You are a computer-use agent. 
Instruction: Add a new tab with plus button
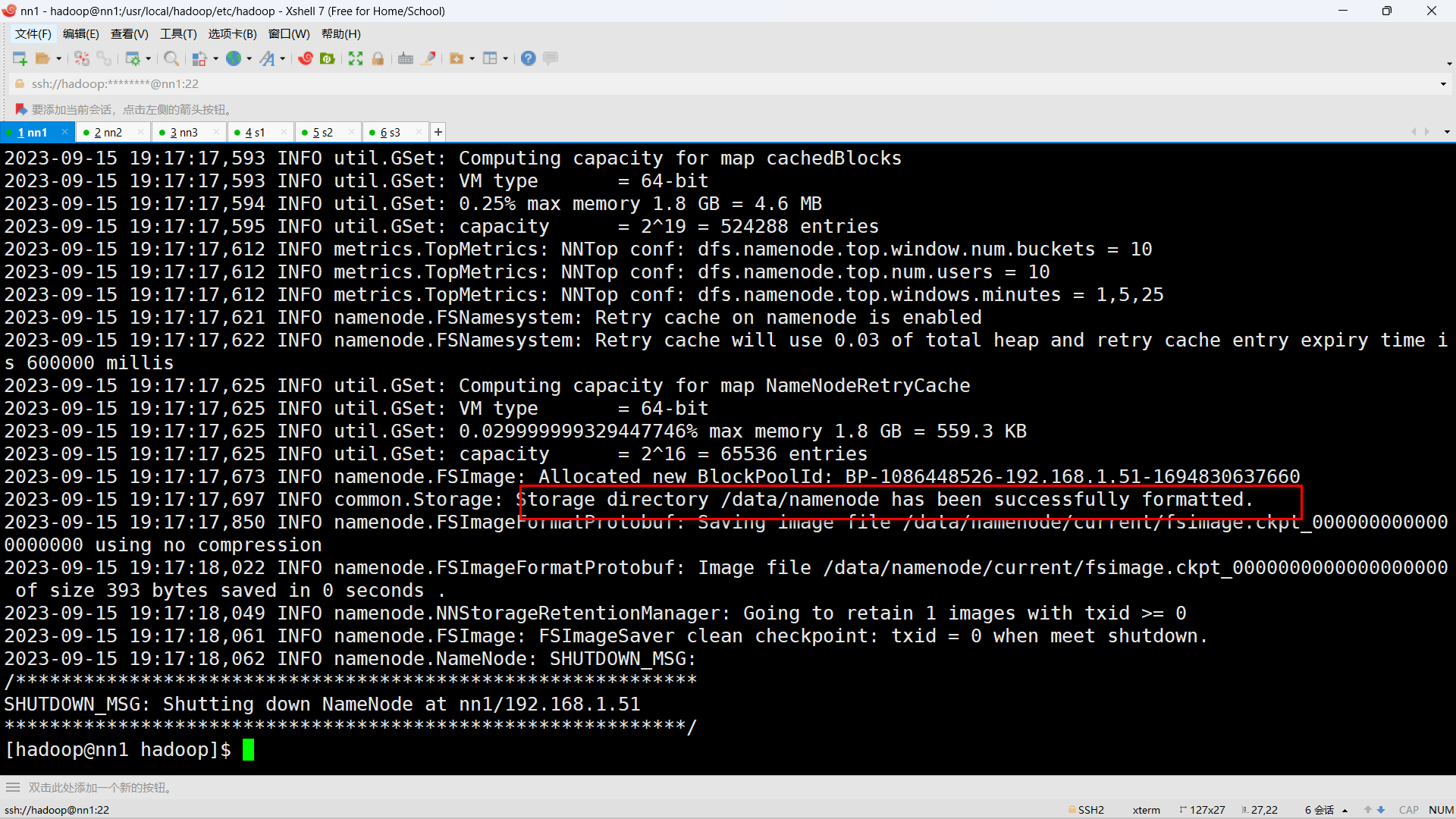click(x=438, y=132)
